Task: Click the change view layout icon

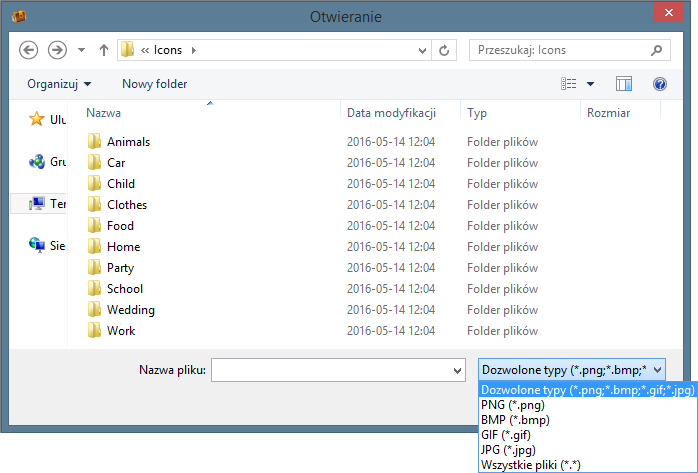Action: pos(569,84)
